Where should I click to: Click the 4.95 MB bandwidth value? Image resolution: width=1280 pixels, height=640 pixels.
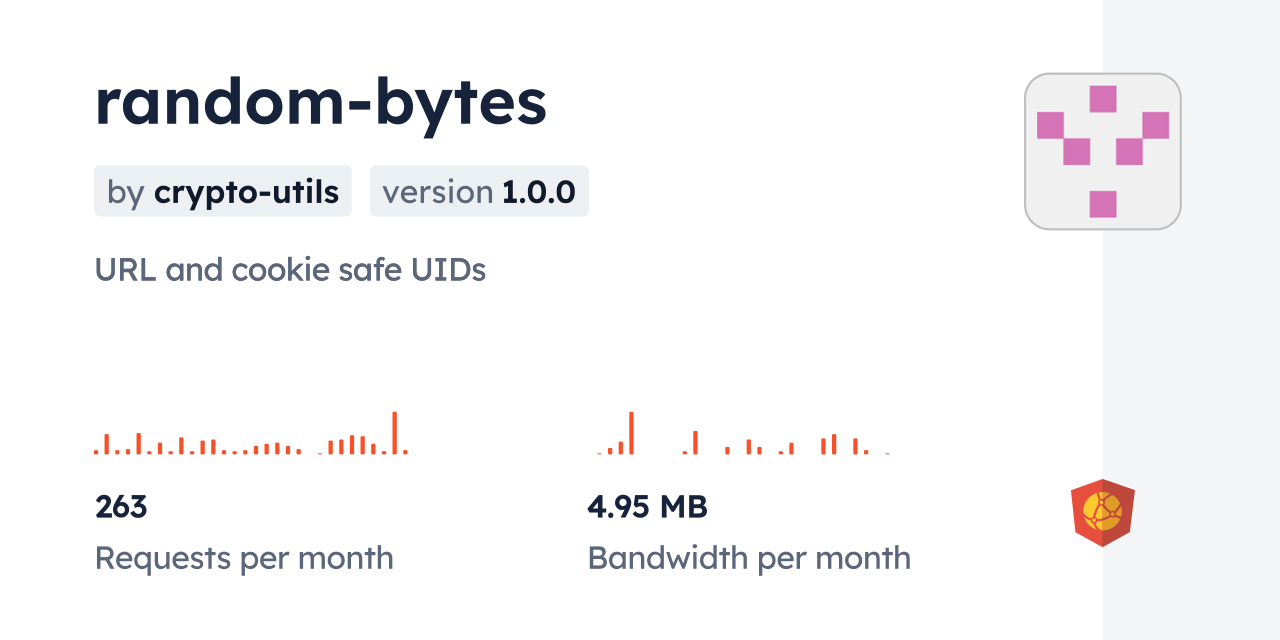pos(647,507)
